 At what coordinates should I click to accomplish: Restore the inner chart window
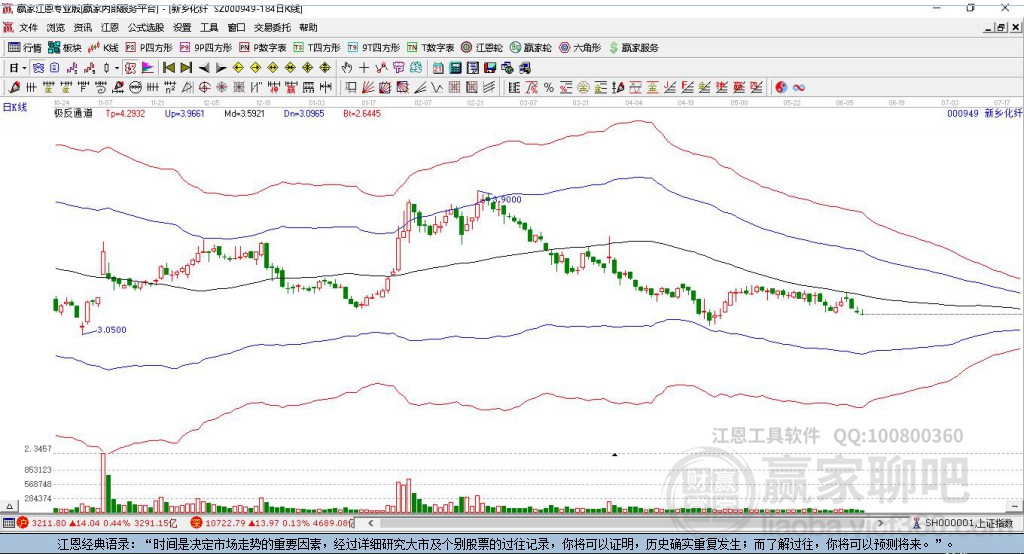(x=1001, y=27)
